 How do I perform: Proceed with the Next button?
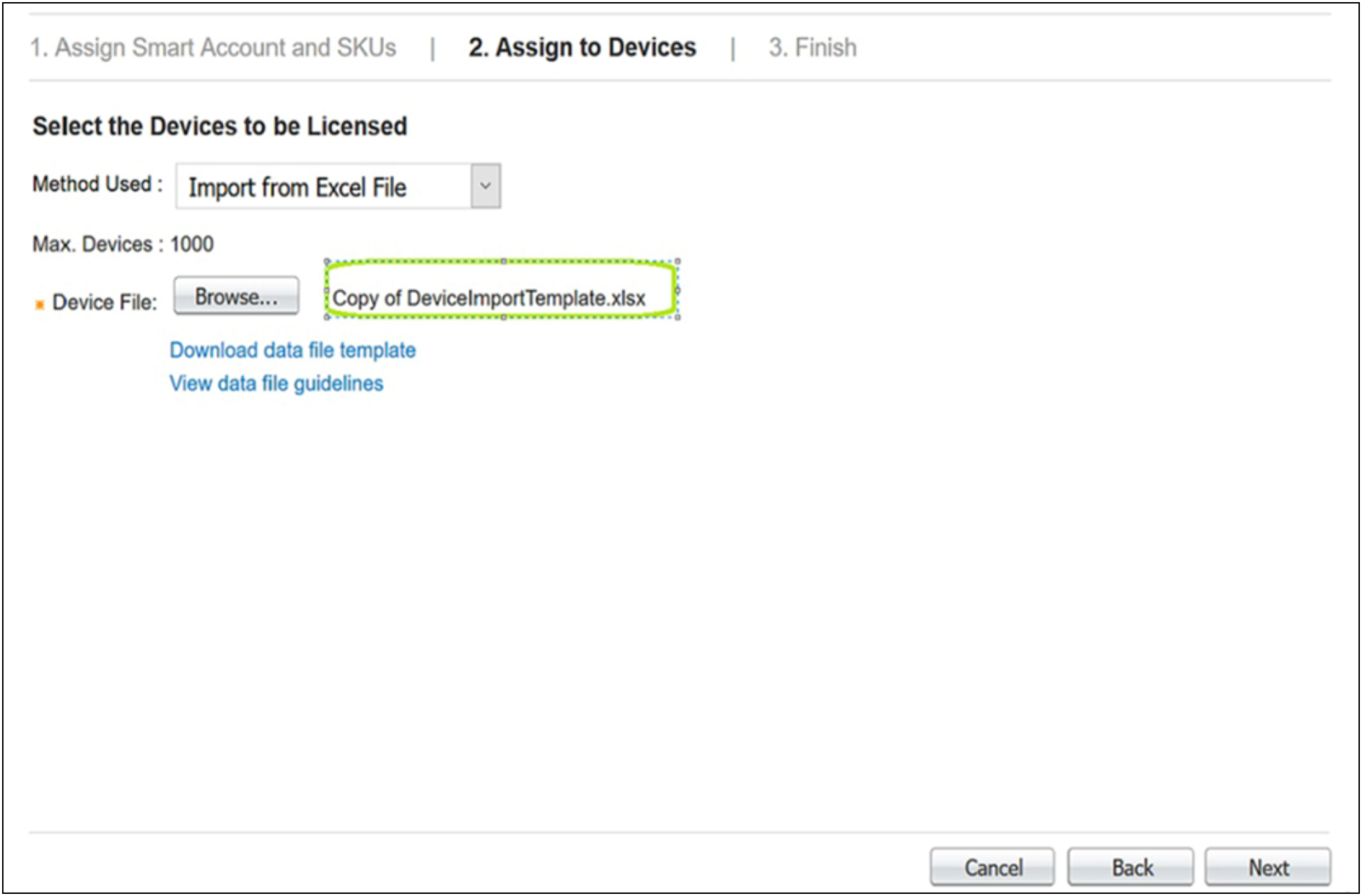(x=1268, y=867)
